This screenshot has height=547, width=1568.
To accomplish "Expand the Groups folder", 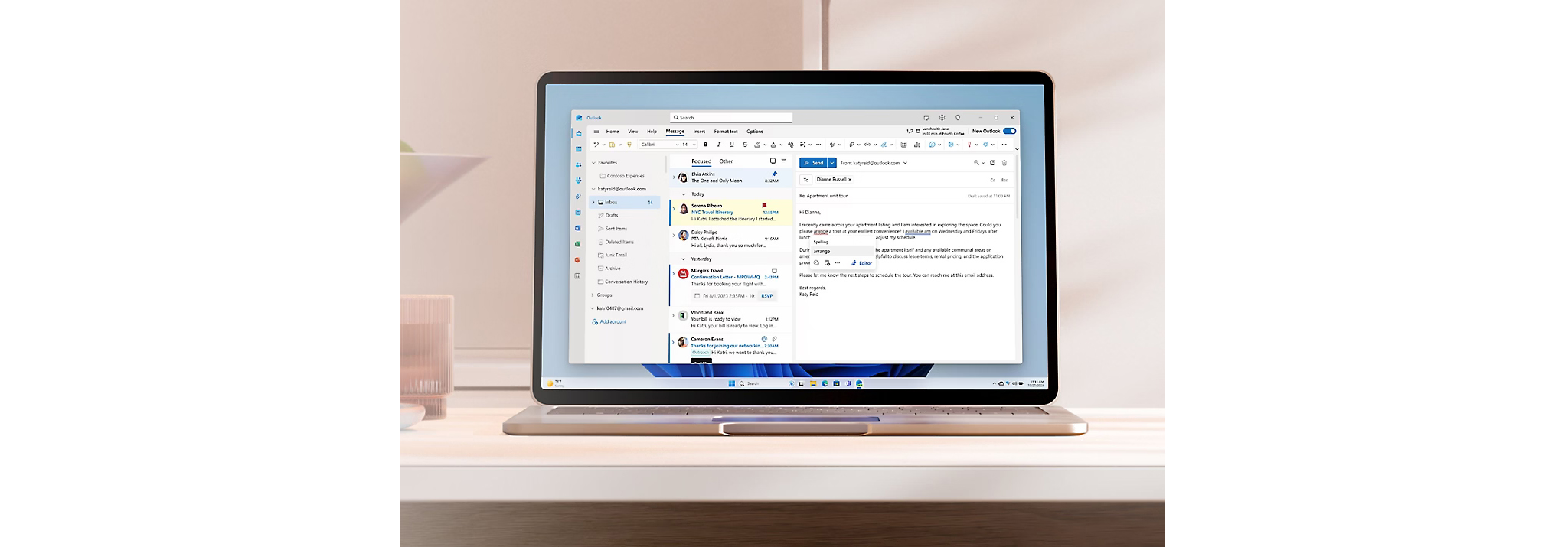I will [x=593, y=295].
